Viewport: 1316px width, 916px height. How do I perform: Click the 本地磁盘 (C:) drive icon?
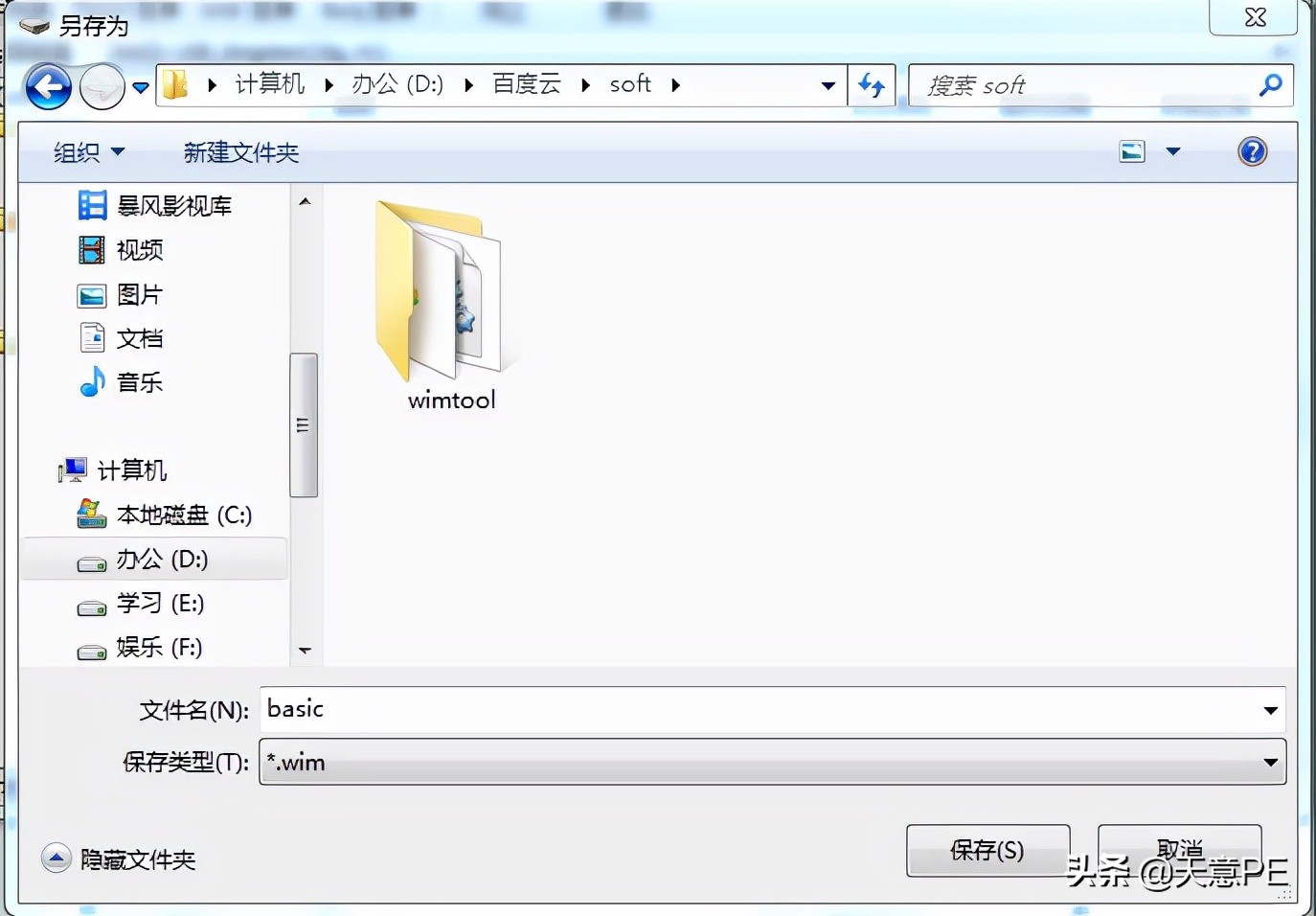tap(90, 515)
